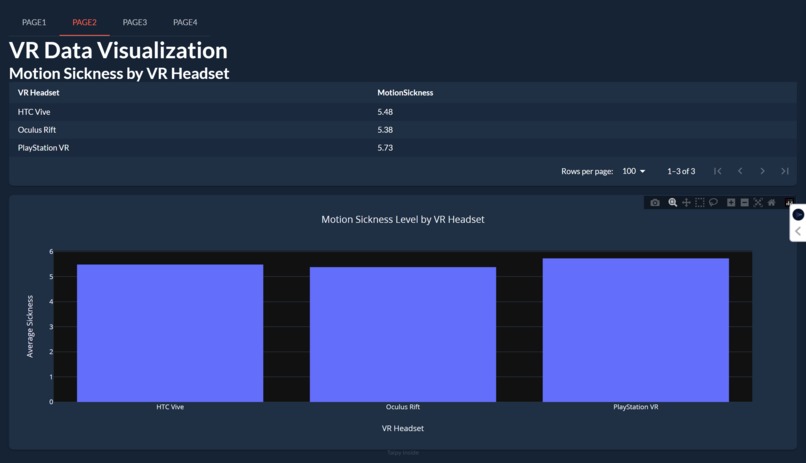The image size is (806, 463).
Task: Select the Zoom tool in the chart modebar
Action: (x=672, y=202)
